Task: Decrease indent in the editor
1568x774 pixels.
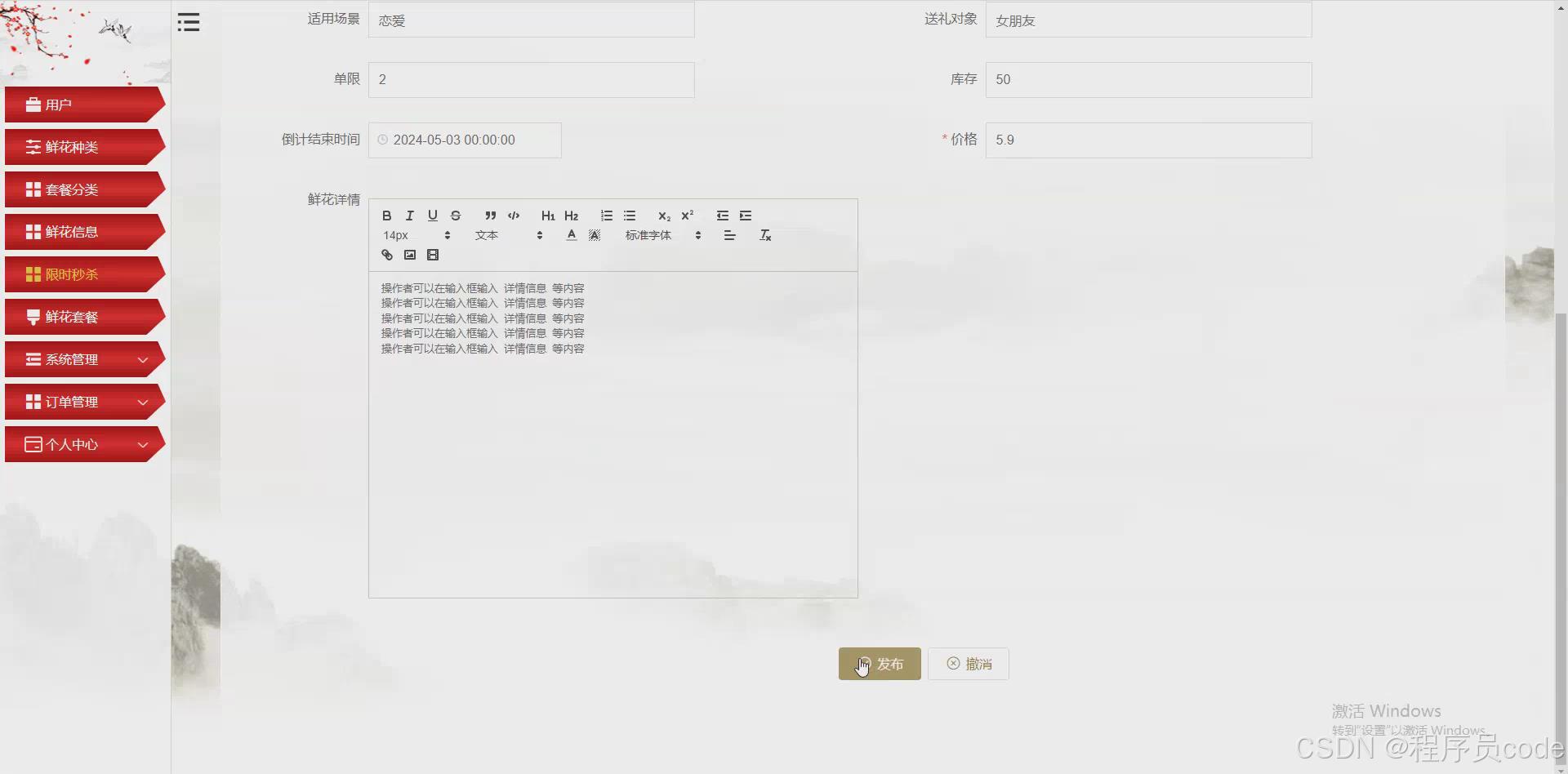Action: click(x=723, y=216)
